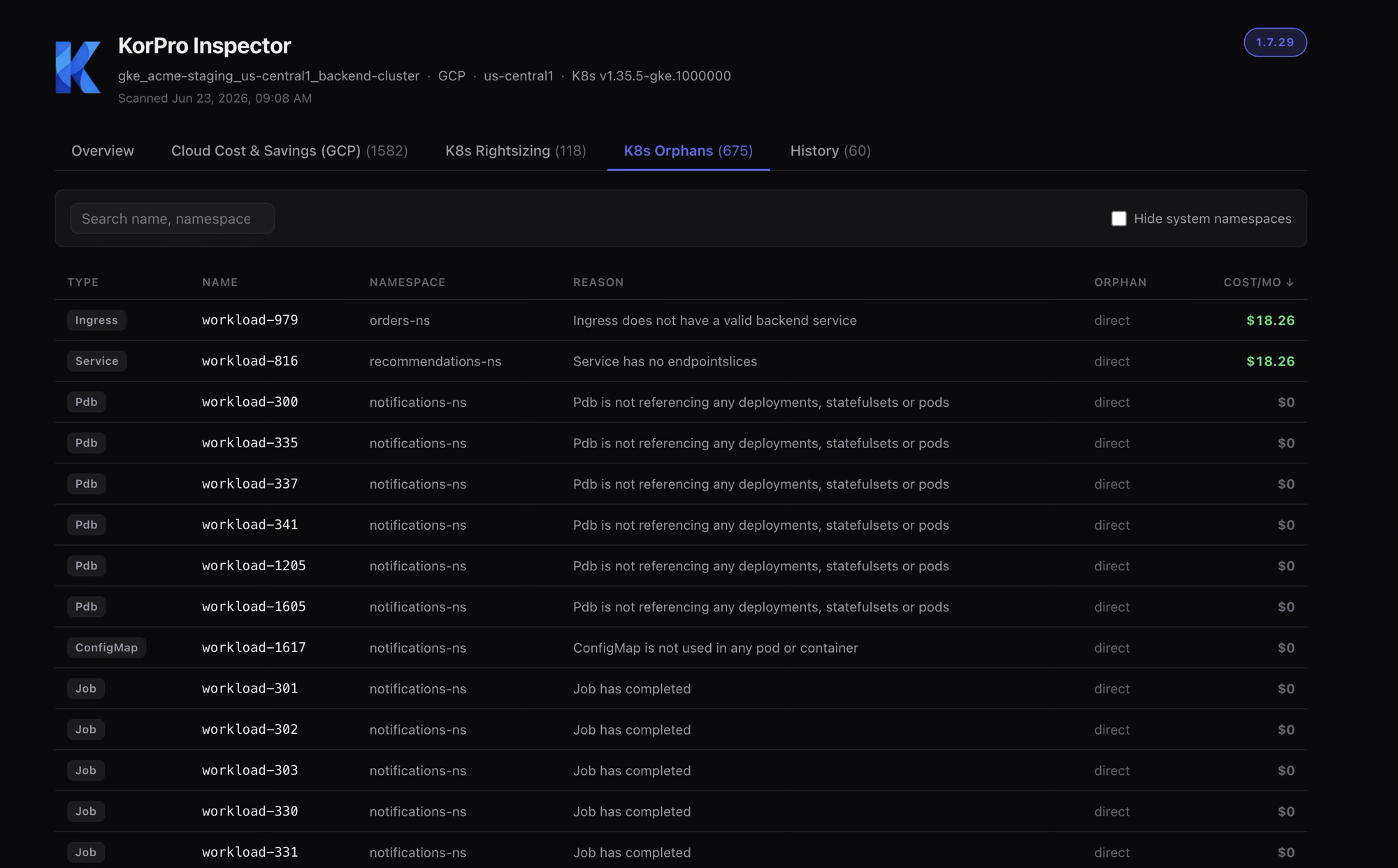Click the 1.7.29 version badge

tap(1275, 42)
